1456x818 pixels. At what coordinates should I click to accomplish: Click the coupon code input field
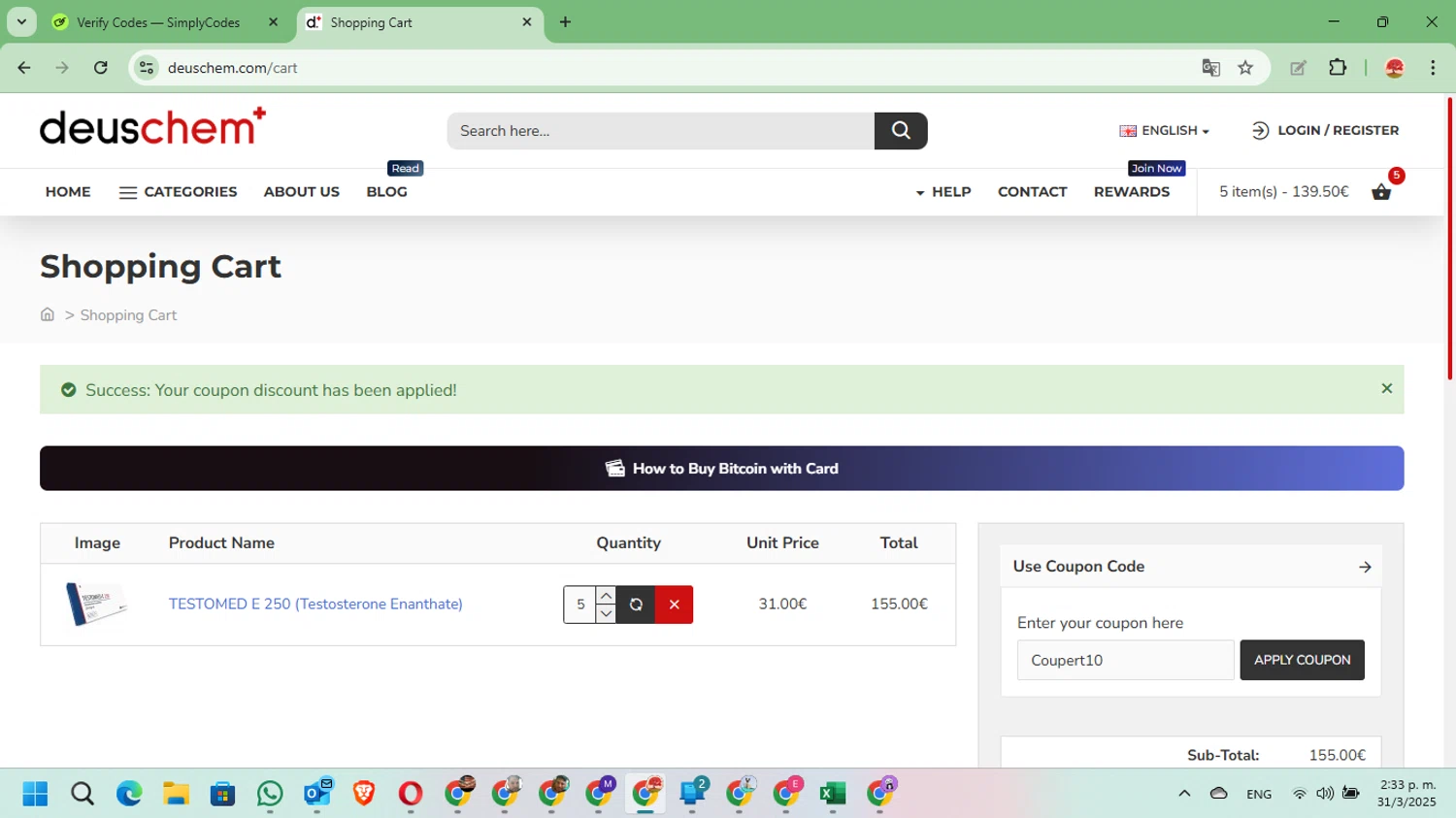1125,660
